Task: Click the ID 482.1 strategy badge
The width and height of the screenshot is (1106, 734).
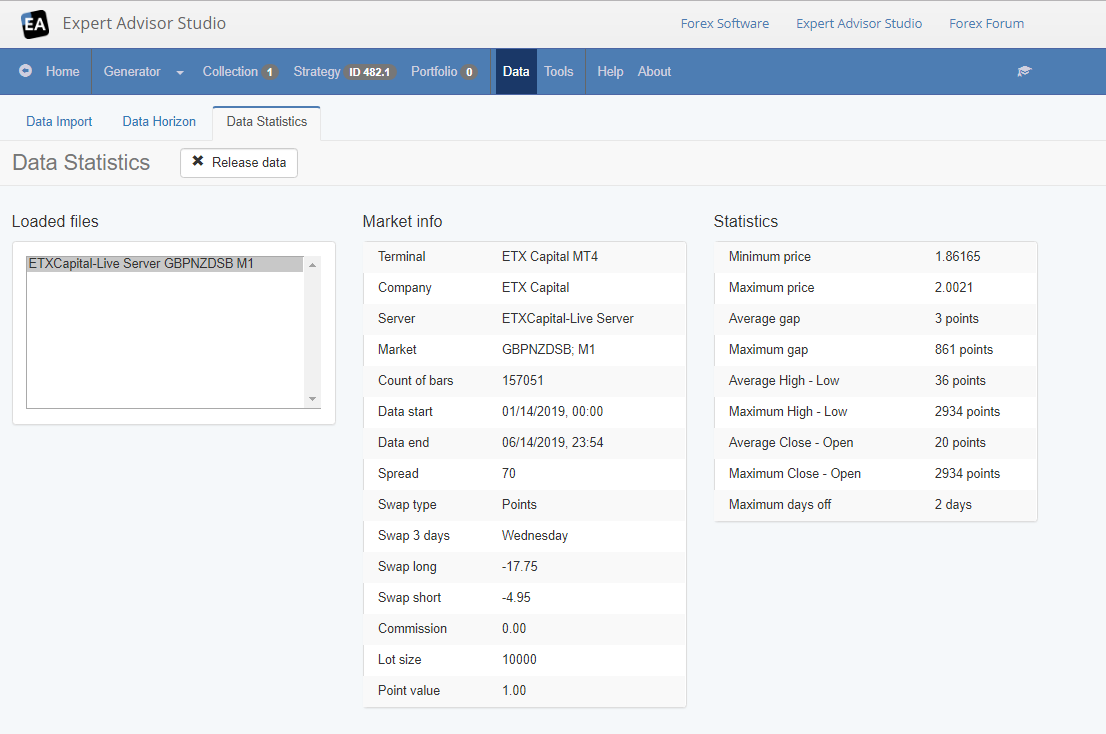Action: pos(370,72)
